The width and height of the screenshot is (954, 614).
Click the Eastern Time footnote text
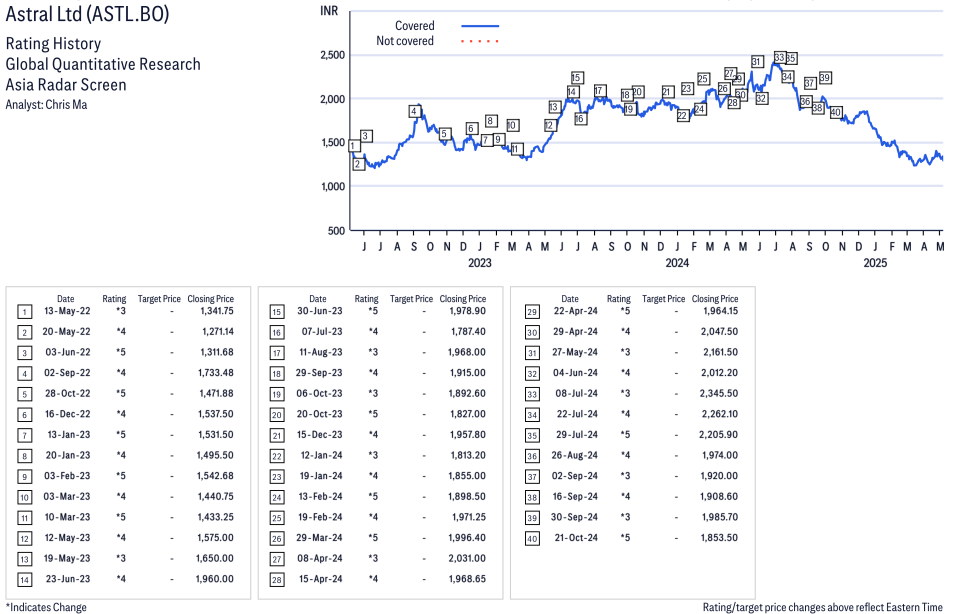point(823,607)
